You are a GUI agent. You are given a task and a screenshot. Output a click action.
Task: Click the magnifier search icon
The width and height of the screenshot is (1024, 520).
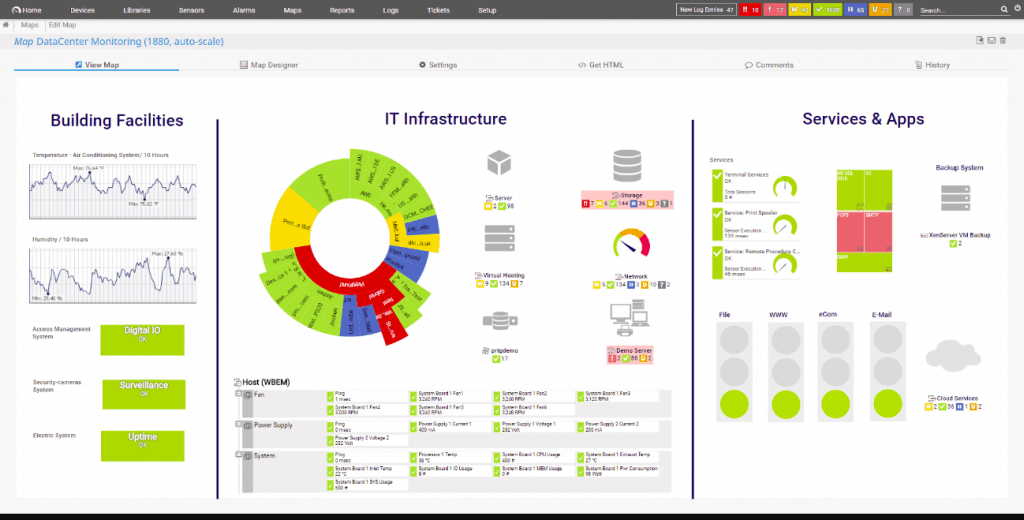coord(1004,10)
